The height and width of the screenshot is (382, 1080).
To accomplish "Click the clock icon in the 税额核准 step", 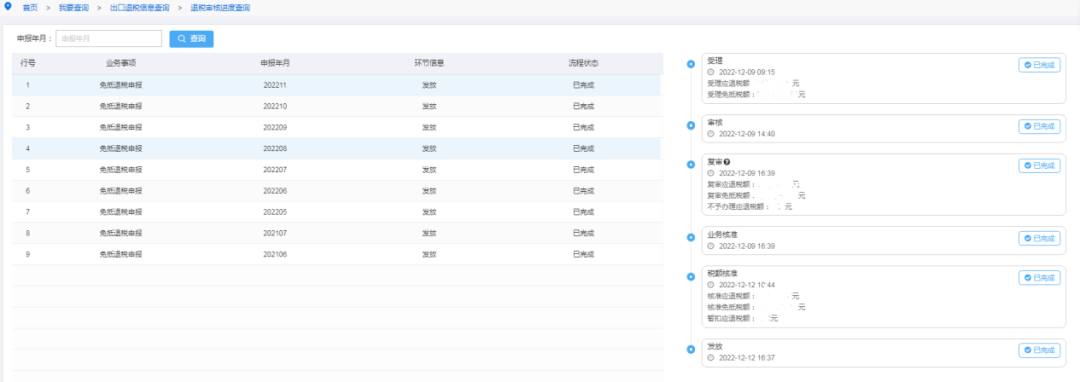I will pos(711,284).
